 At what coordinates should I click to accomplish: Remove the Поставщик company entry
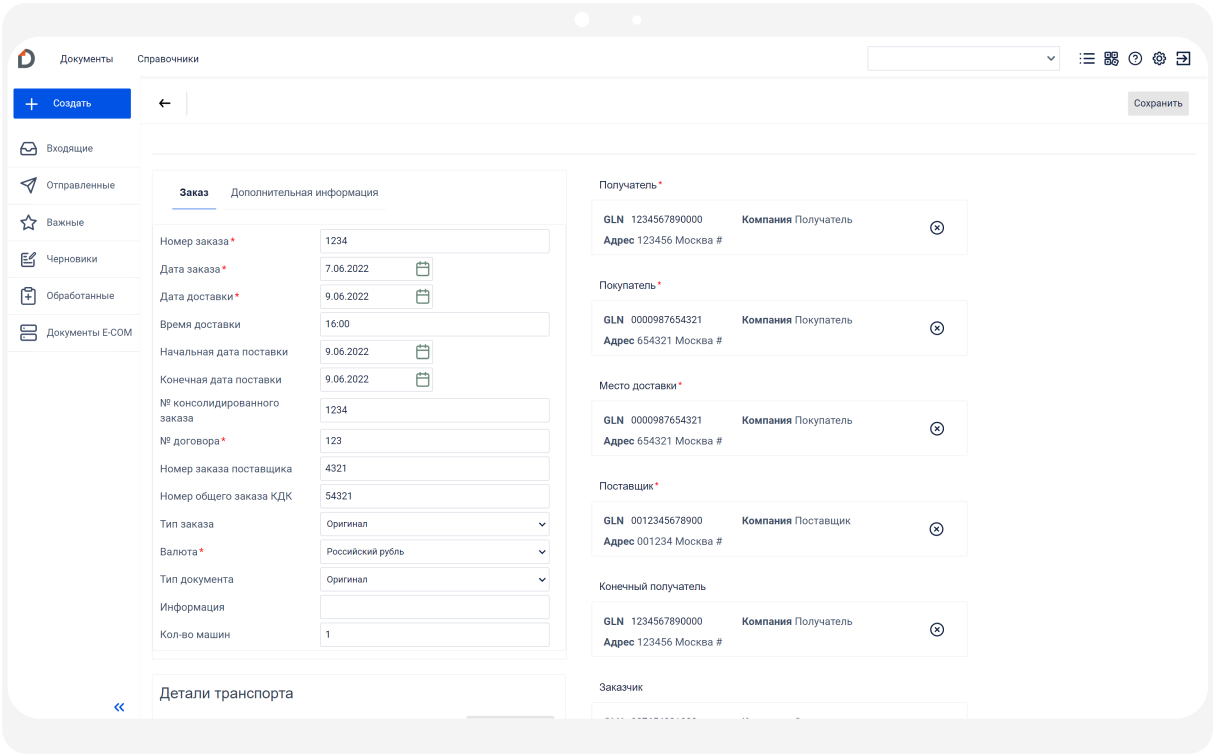[937, 529]
